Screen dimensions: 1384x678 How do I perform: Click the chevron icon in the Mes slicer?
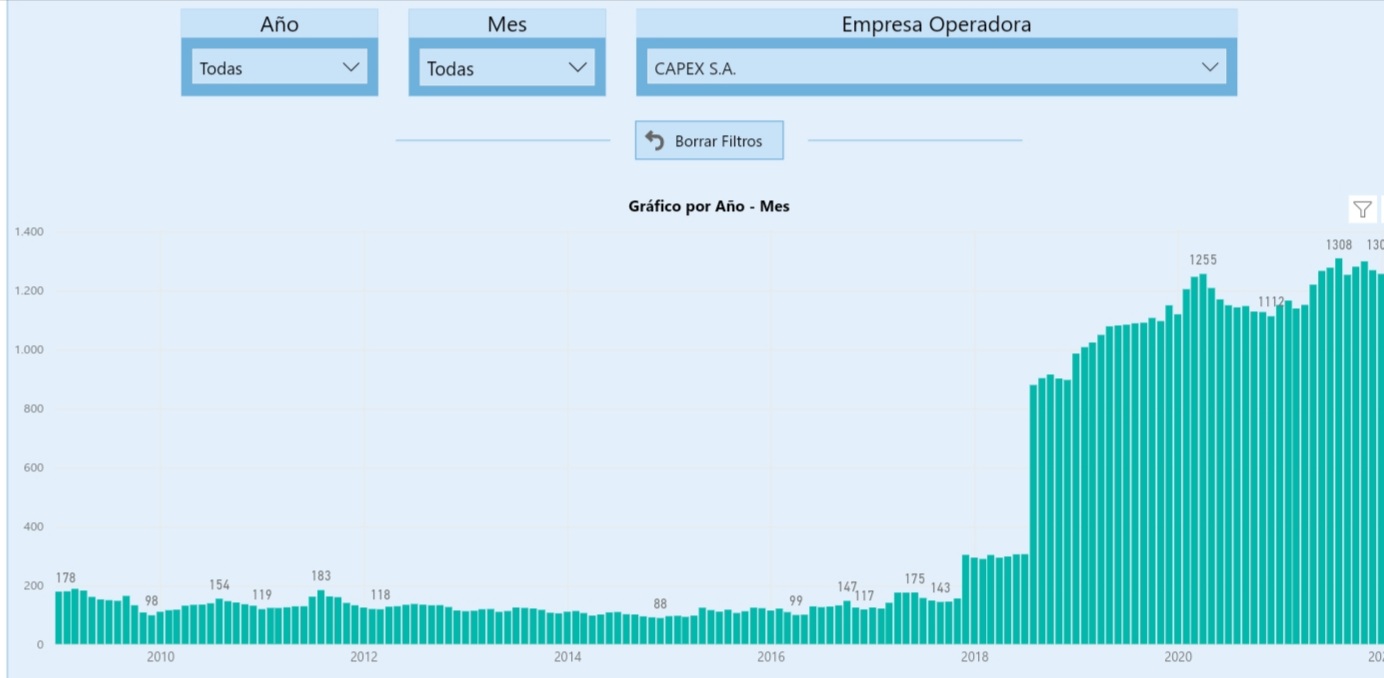[x=576, y=67]
